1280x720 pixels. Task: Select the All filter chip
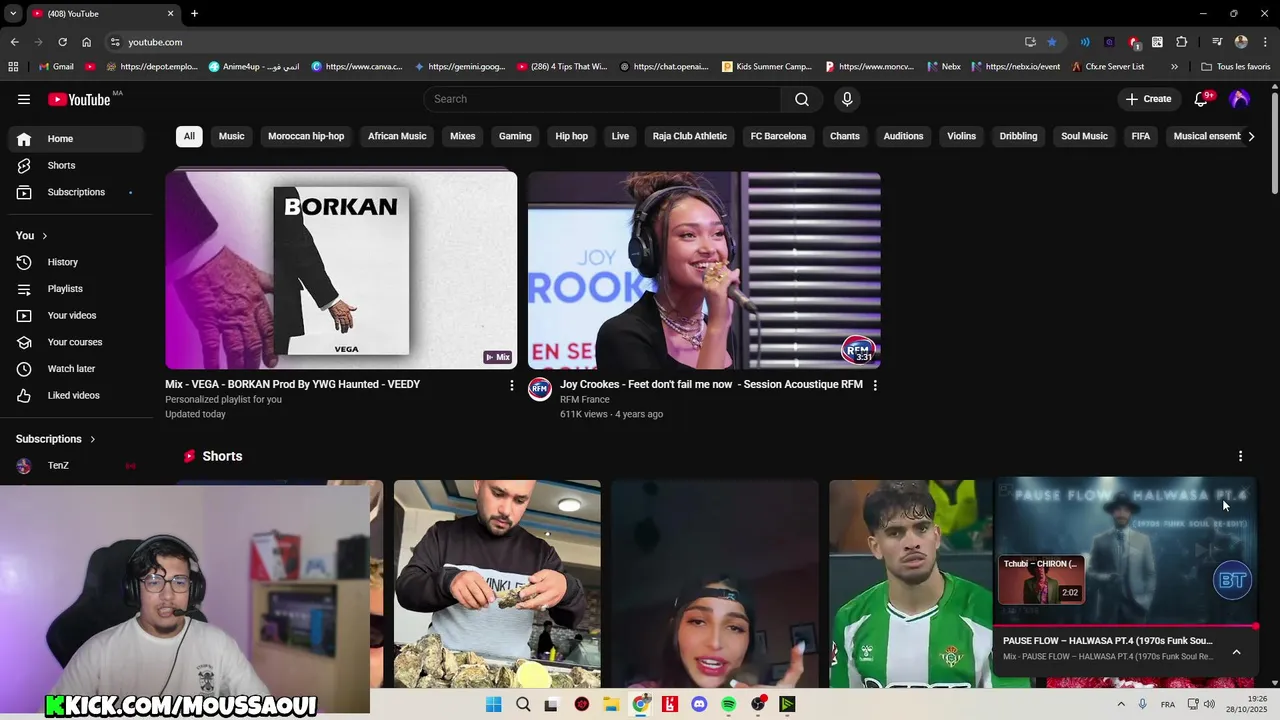coord(189,136)
